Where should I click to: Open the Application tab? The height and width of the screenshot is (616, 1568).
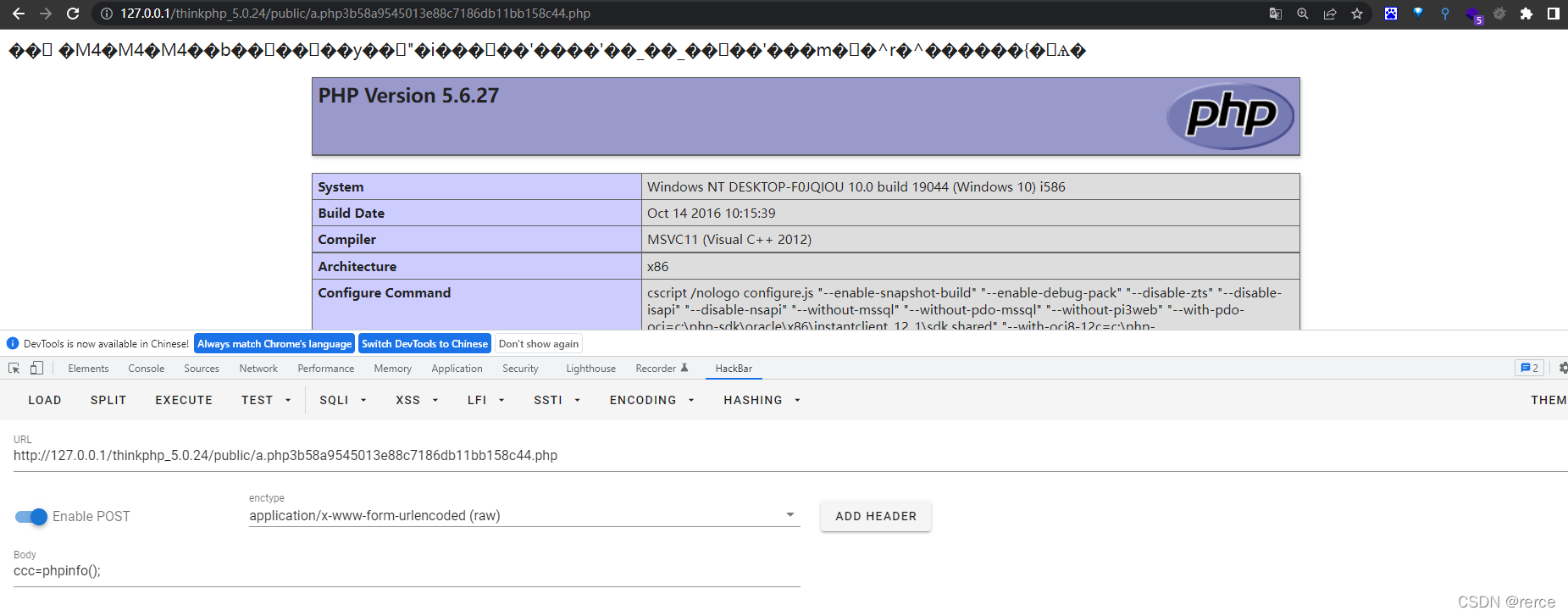tap(457, 369)
